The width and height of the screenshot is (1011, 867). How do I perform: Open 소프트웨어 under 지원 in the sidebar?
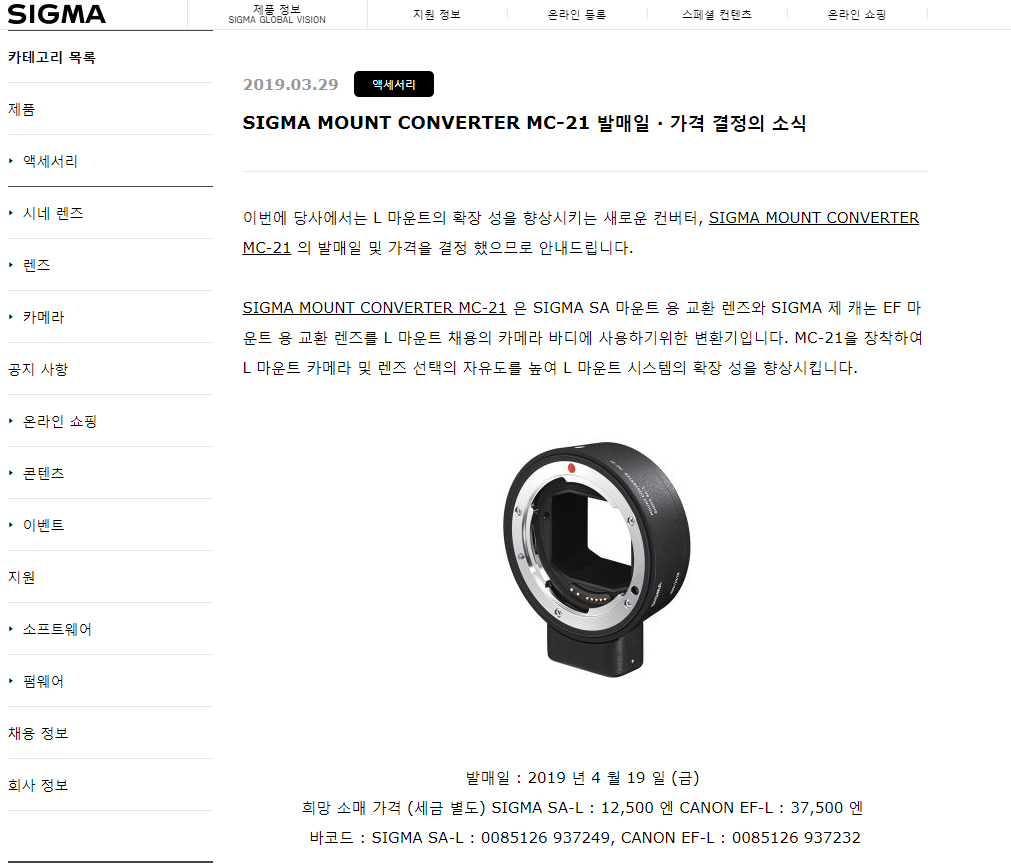pyautogui.click(x=57, y=629)
